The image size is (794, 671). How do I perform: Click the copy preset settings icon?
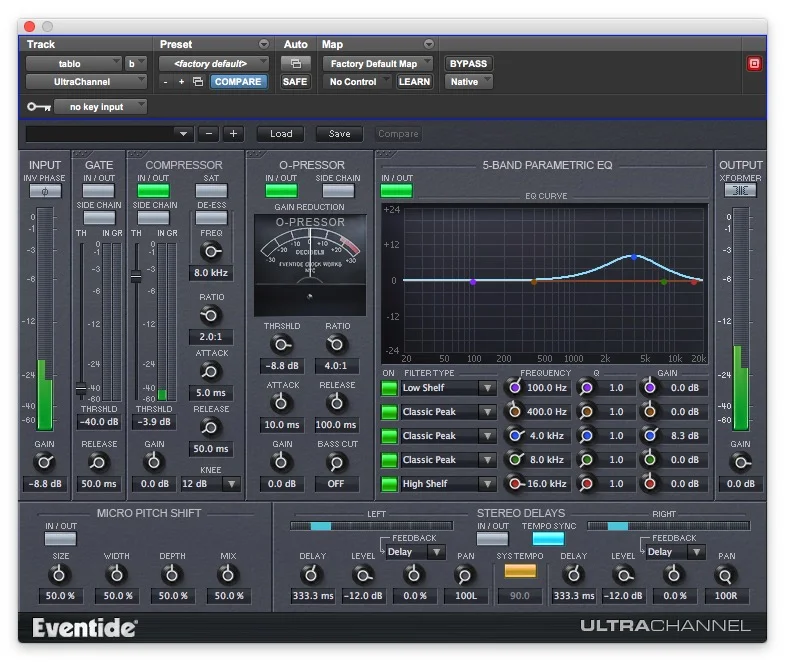(198, 82)
